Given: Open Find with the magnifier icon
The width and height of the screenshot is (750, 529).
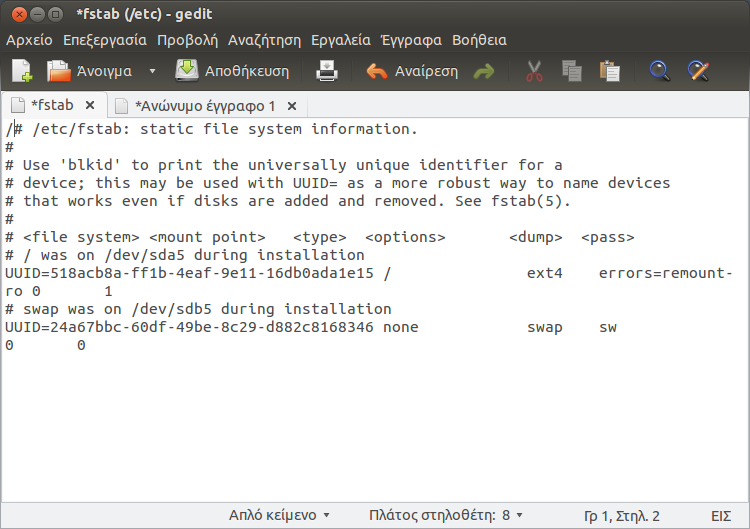Looking at the screenshot, I should [659, 71].
